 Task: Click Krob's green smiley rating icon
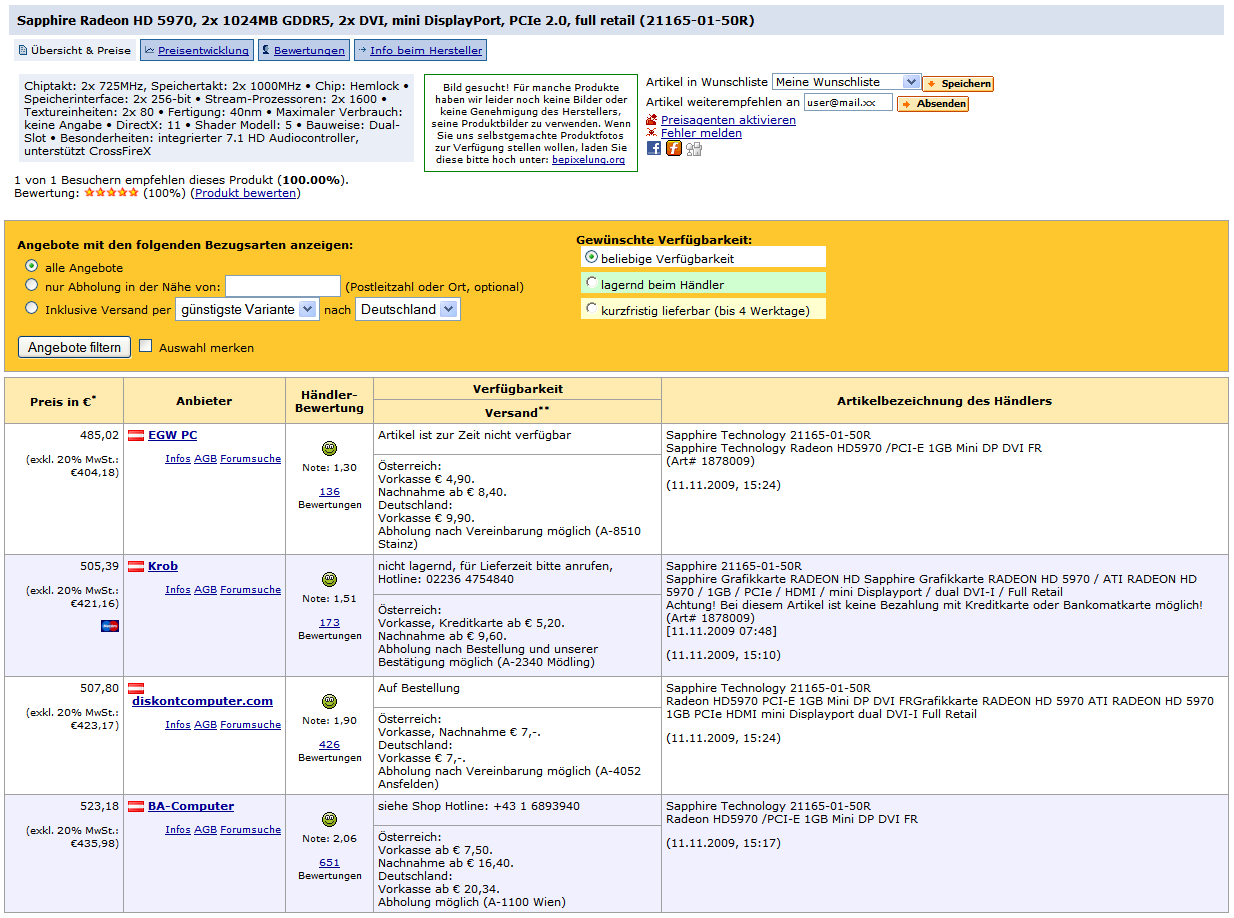(330, 579)
